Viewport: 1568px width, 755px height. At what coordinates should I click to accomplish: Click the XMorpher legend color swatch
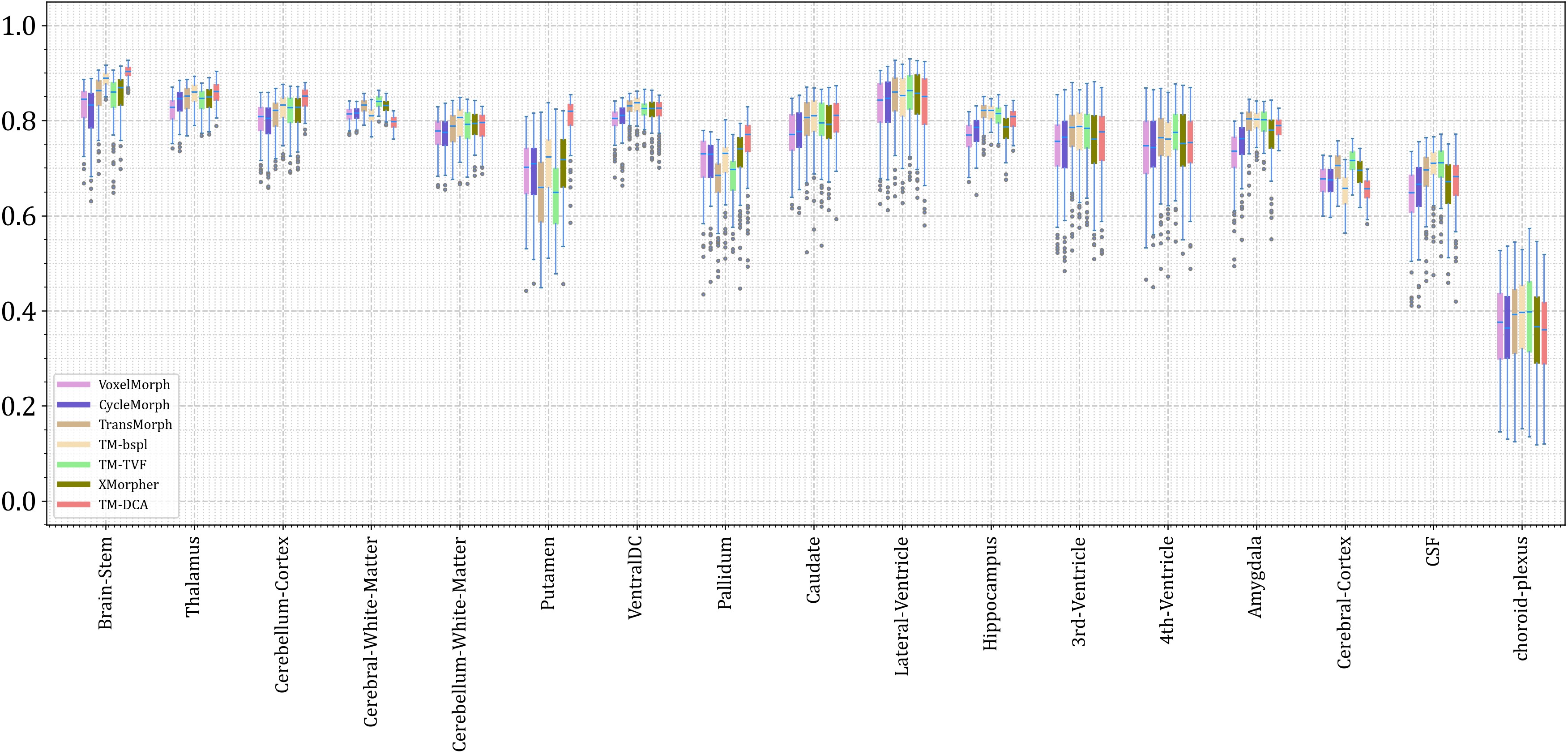tap(74, 485)
